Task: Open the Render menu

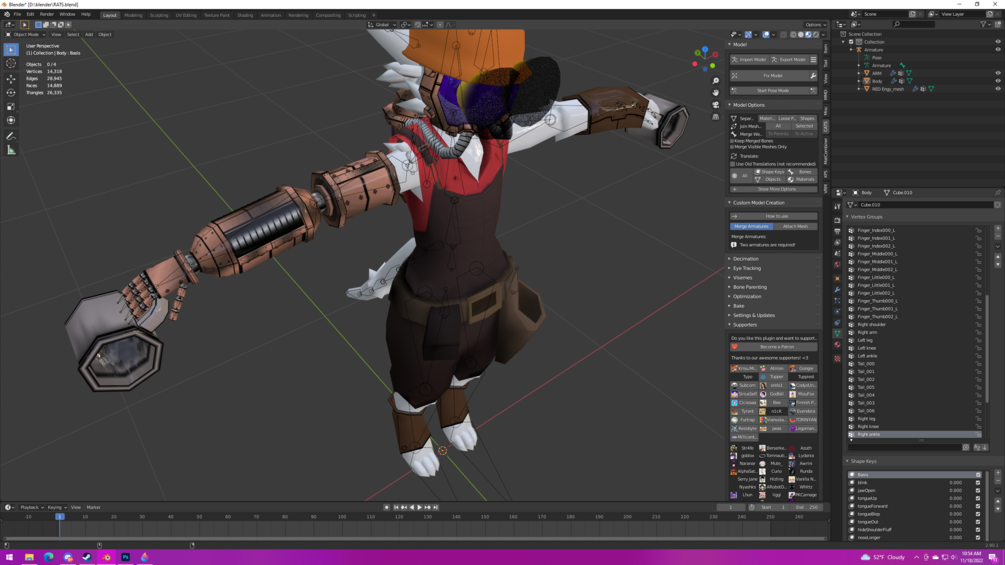Action: pos(47,14)
